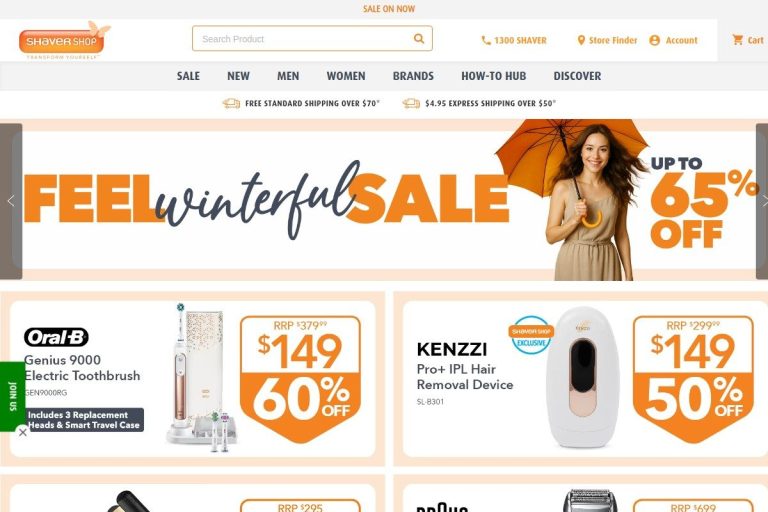768x512 pixels.
Task: Advance to next banner slide arrow
Action: pos(762,201)
